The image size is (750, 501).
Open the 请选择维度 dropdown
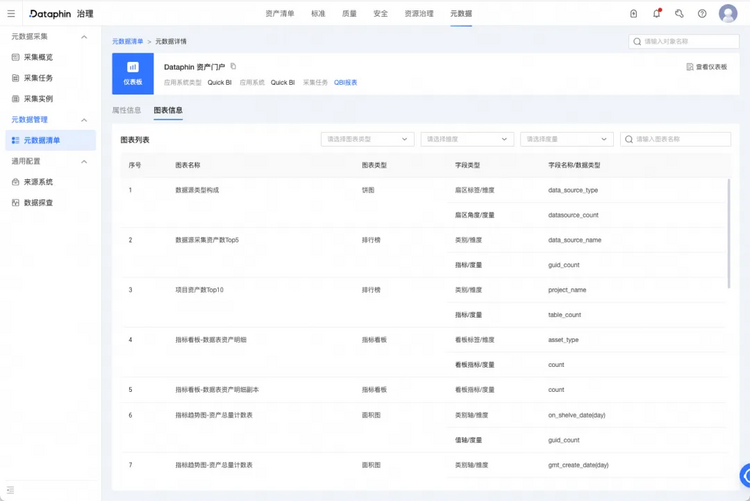(467, 139)
